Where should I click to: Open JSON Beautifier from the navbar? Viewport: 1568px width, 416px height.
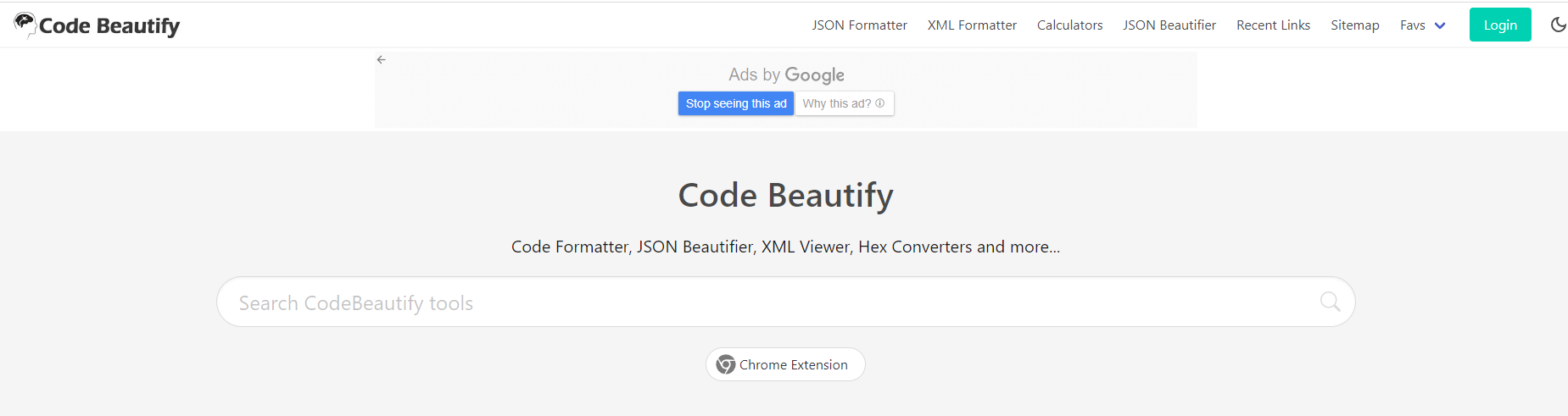1169,25
